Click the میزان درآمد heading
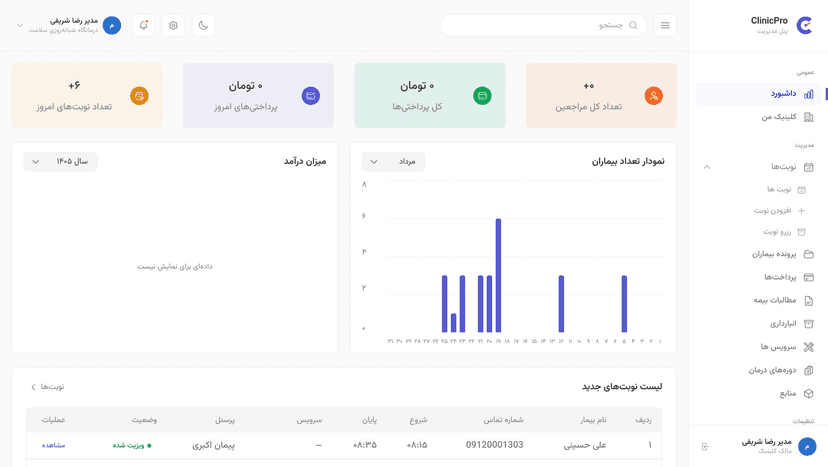 coord(305,161)
